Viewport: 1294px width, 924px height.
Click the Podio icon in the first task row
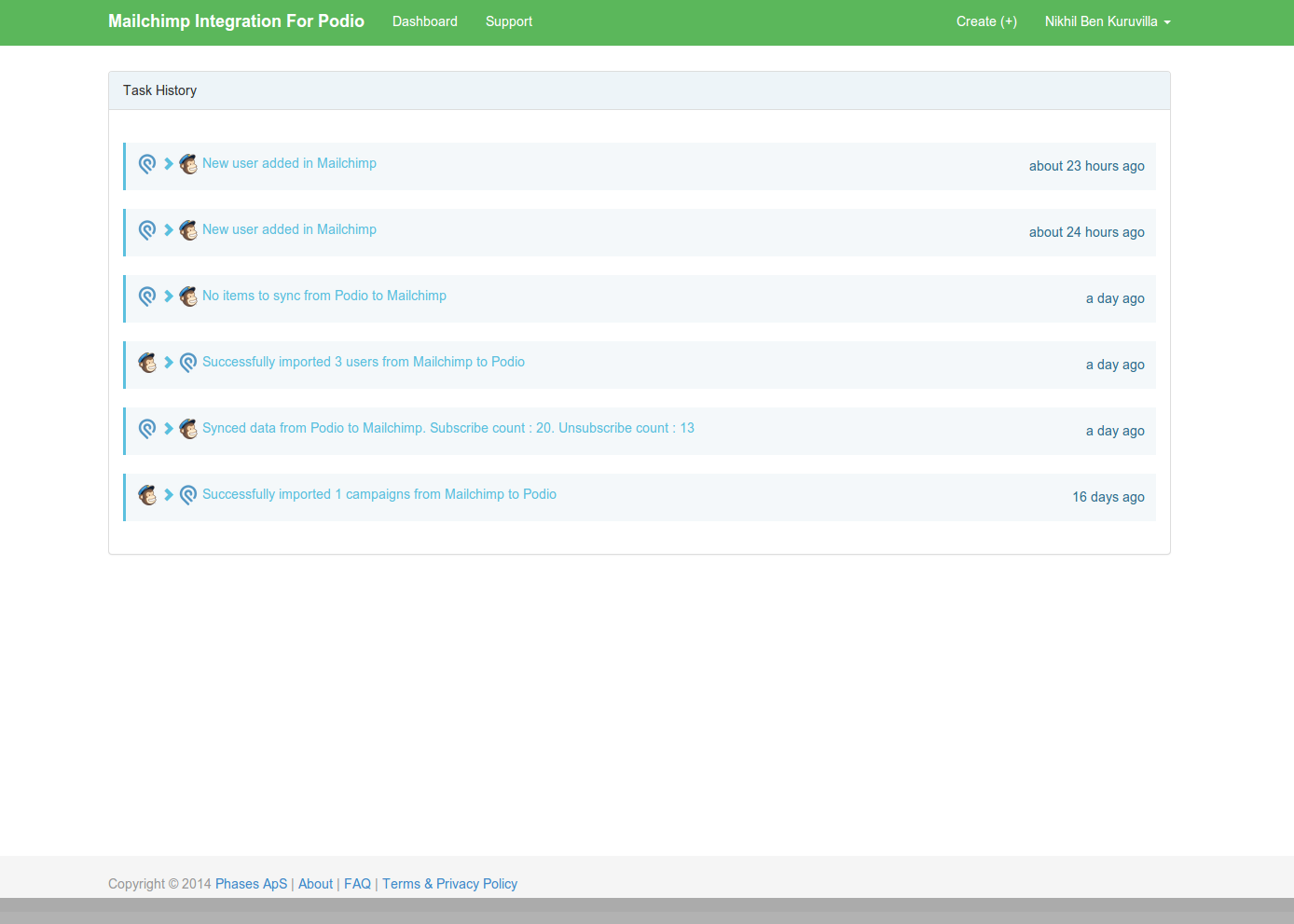tap(147, 164)
